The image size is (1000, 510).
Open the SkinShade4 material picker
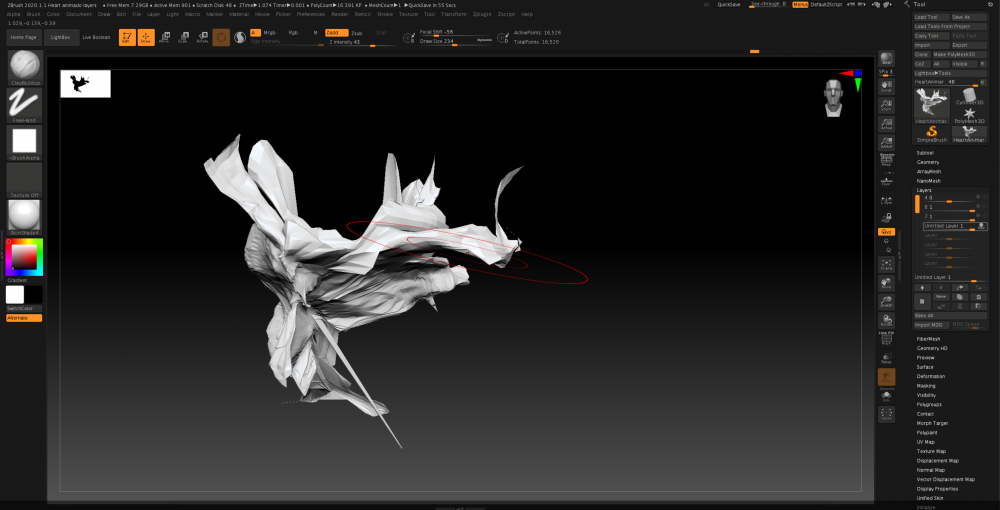pyautogui.click(x=24, y=217)
